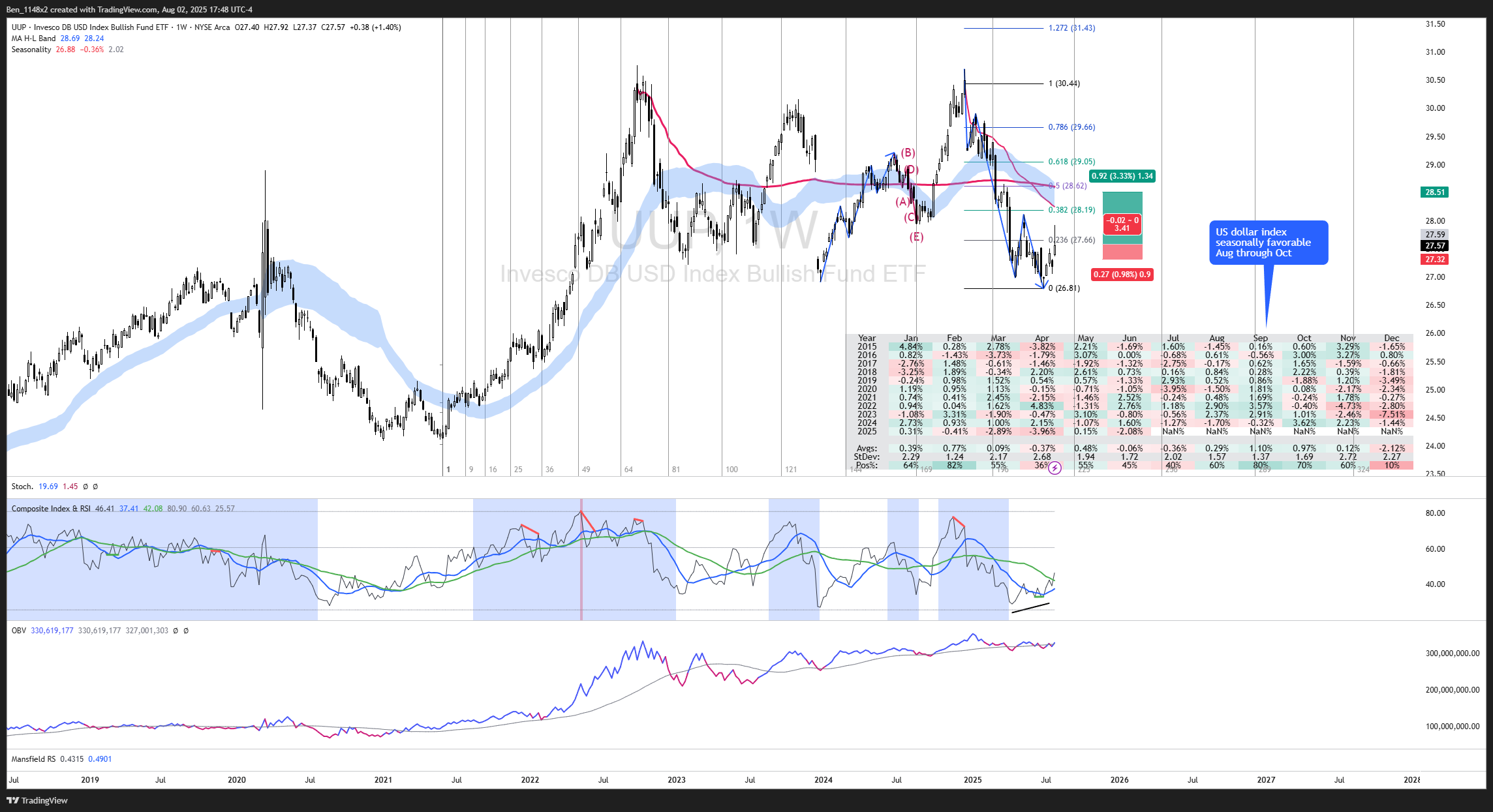
Task: Select the Seasonality indicator legend
Action: (x=31, y=50)
